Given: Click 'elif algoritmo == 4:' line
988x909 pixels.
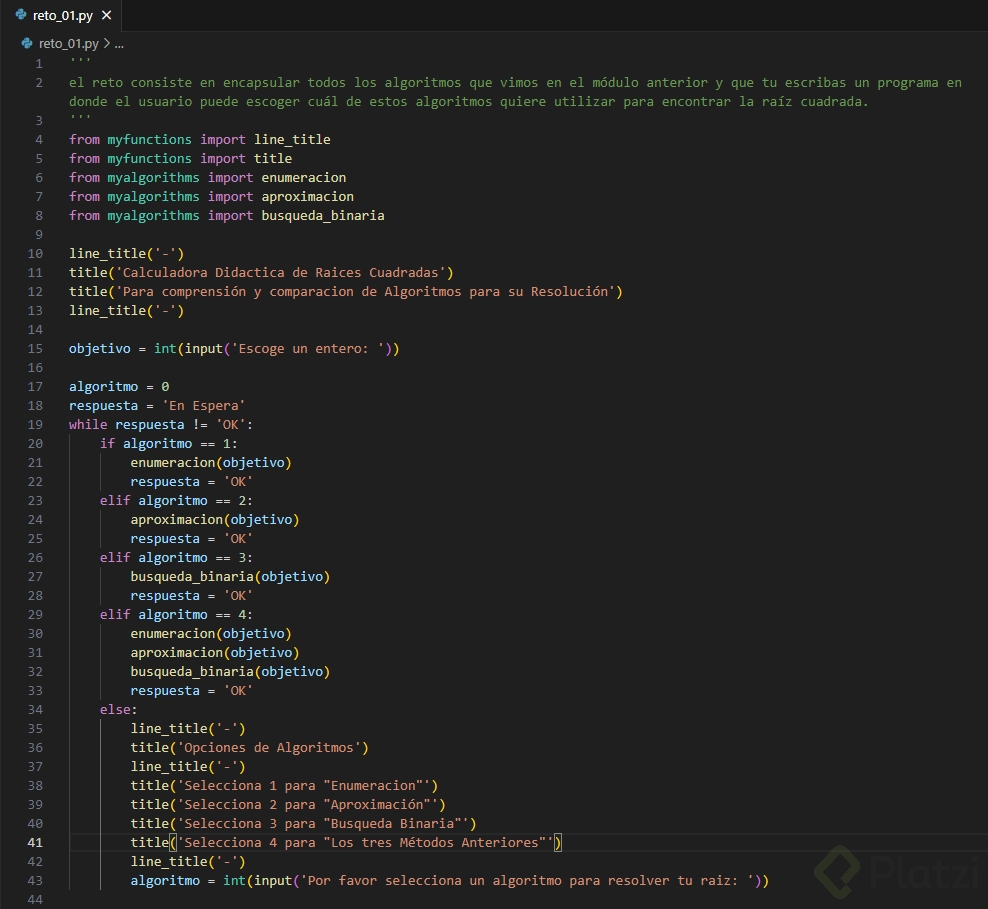Looking at the screenshot, I should click(176, 615).
